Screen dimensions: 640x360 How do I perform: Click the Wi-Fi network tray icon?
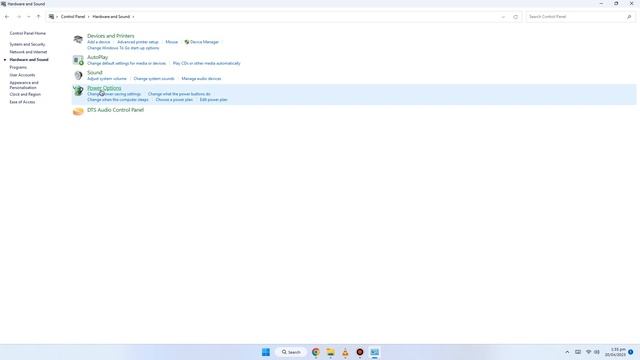click(588, 352)
